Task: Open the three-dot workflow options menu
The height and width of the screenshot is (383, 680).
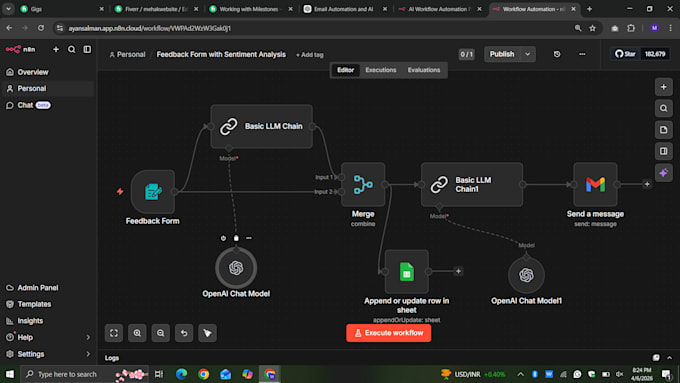Action: coord(582,54)
